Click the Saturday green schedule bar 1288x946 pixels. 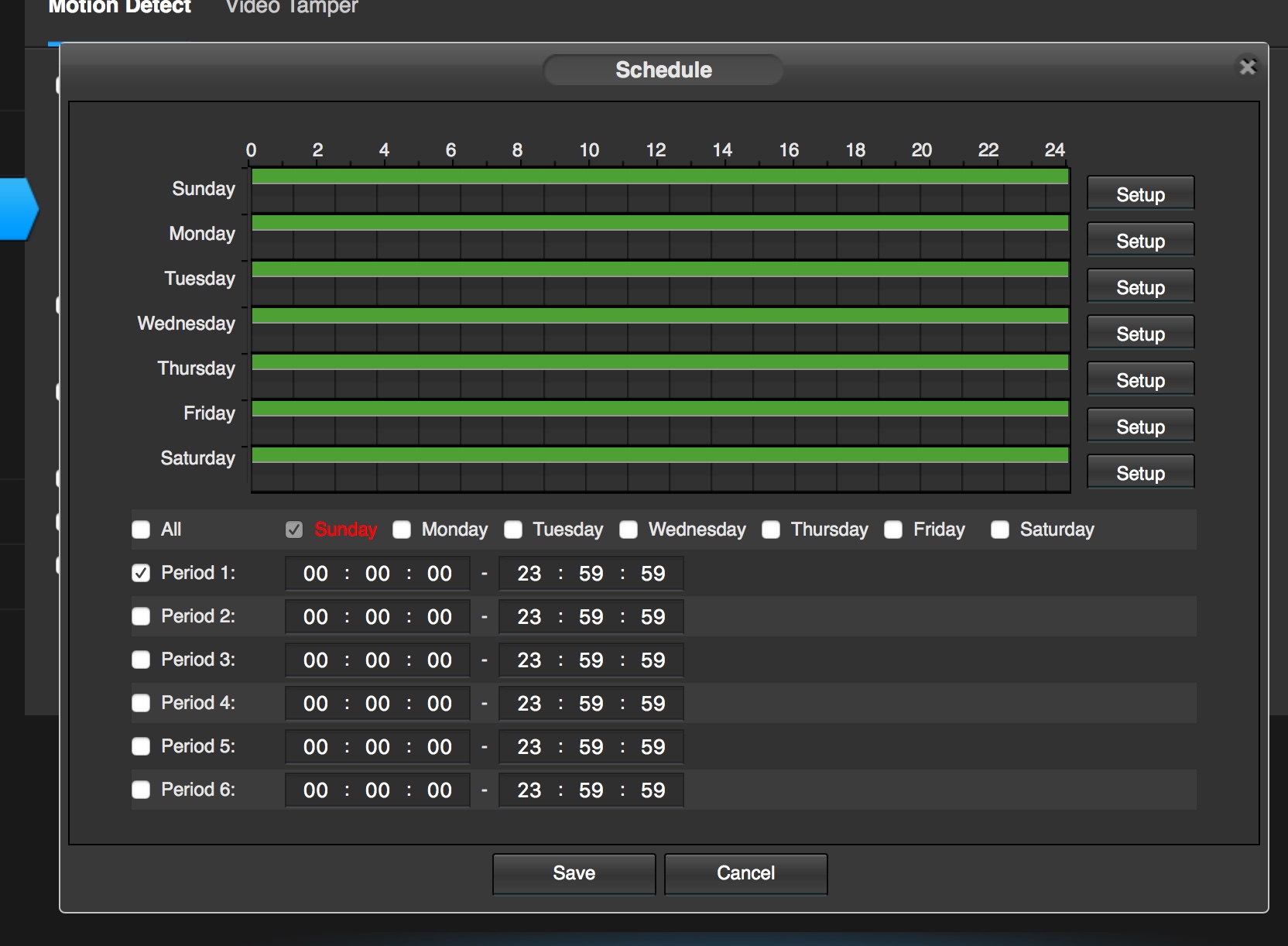pyautogui.click(x=660, y=455)
